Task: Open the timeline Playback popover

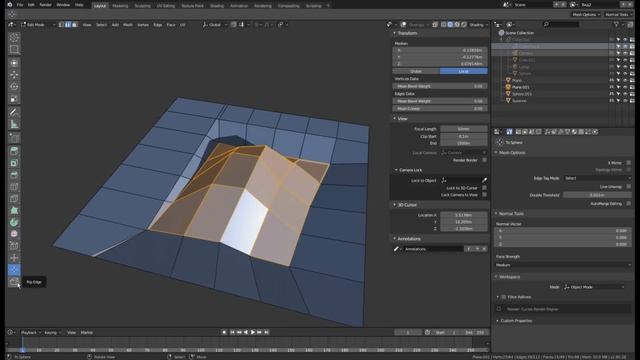Action: click(31, 333)
